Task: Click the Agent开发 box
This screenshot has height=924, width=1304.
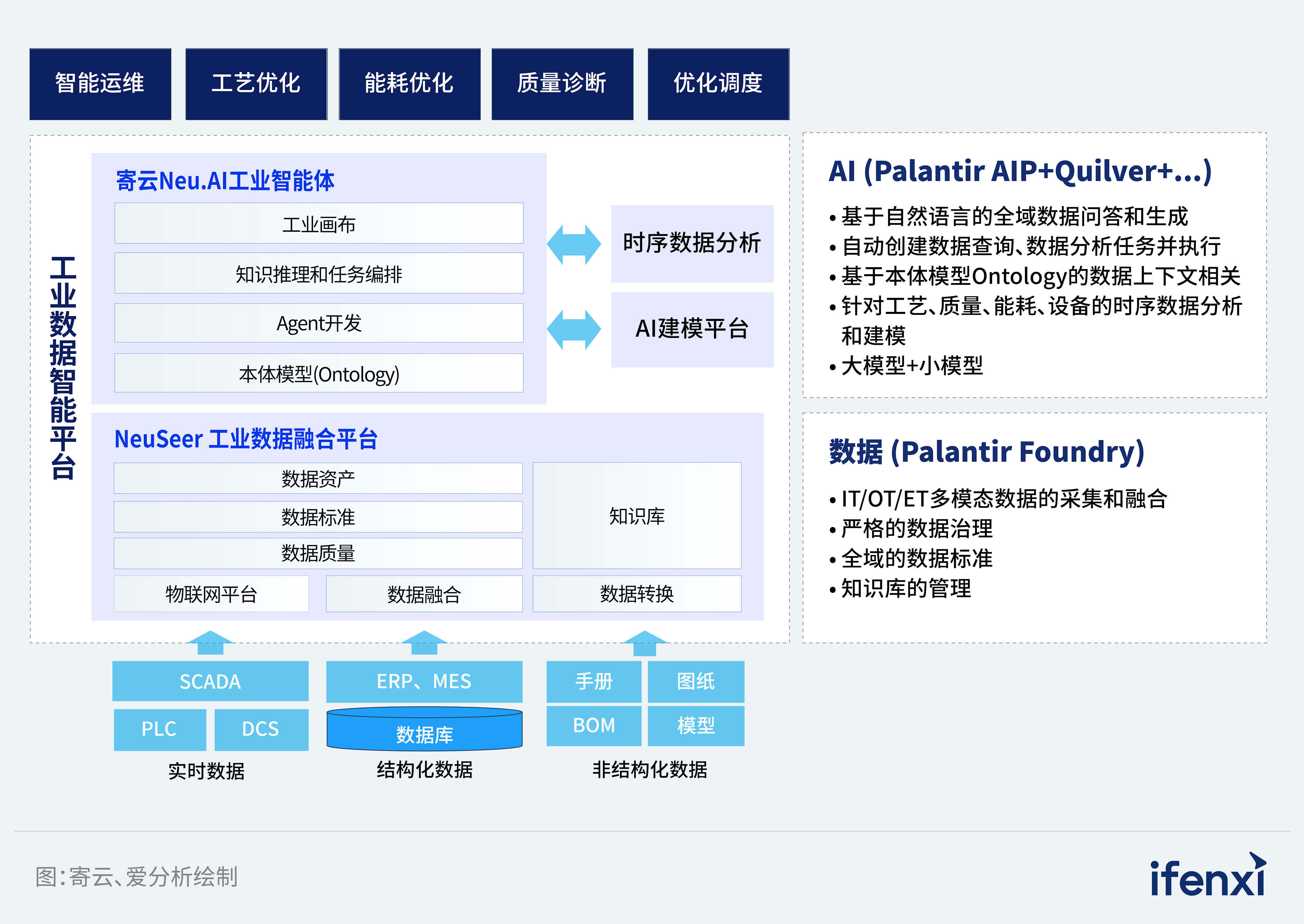Action: click(x=319, y=323)
